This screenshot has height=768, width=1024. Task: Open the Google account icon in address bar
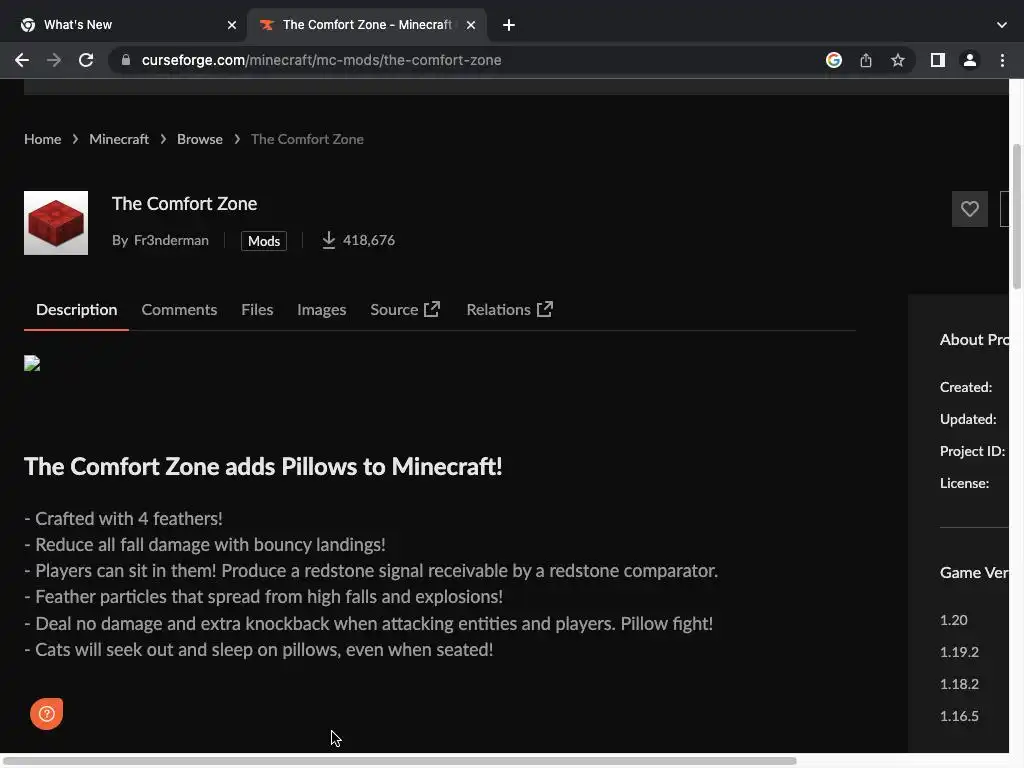click(833, 60)
